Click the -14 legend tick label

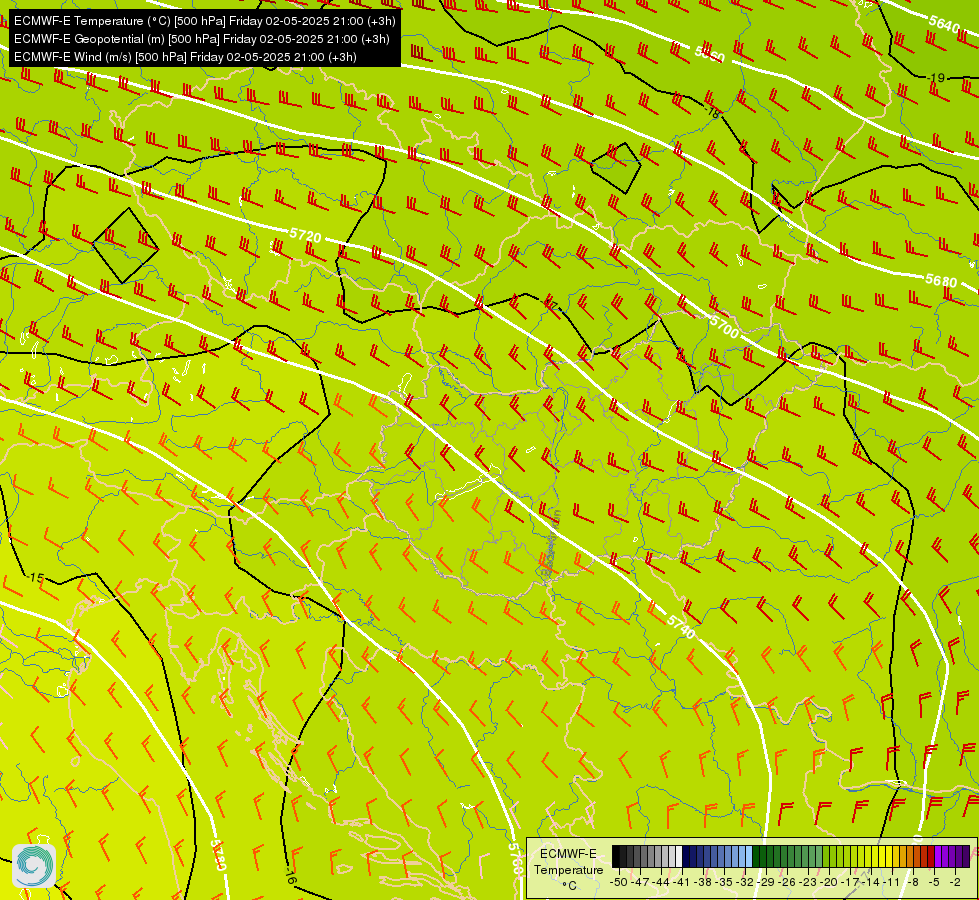870,882
